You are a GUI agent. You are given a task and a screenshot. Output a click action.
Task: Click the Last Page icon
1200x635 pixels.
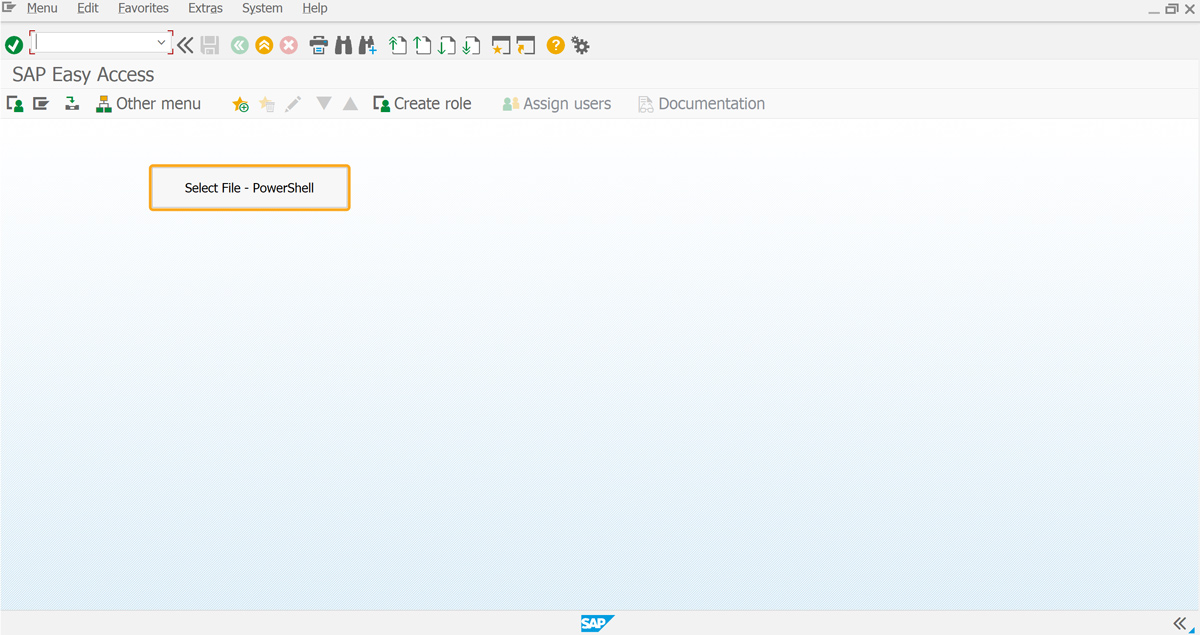pyautogui.click(x=471, y=45)
